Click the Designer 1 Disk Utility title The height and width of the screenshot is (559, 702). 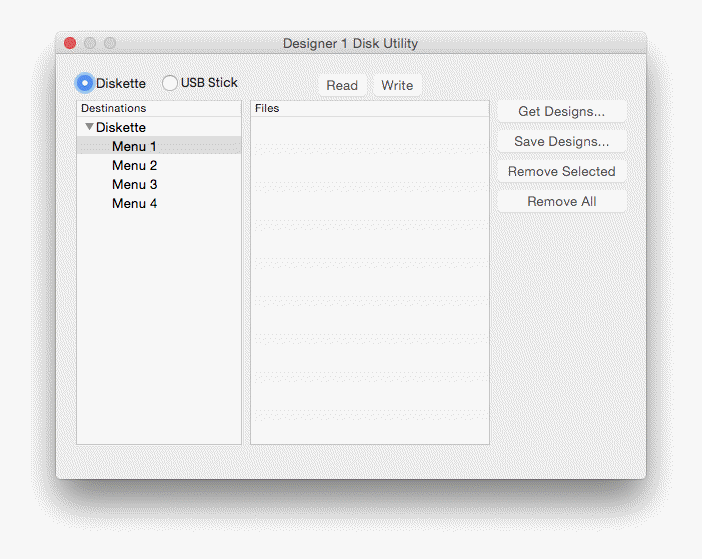(x=350, y=43)
